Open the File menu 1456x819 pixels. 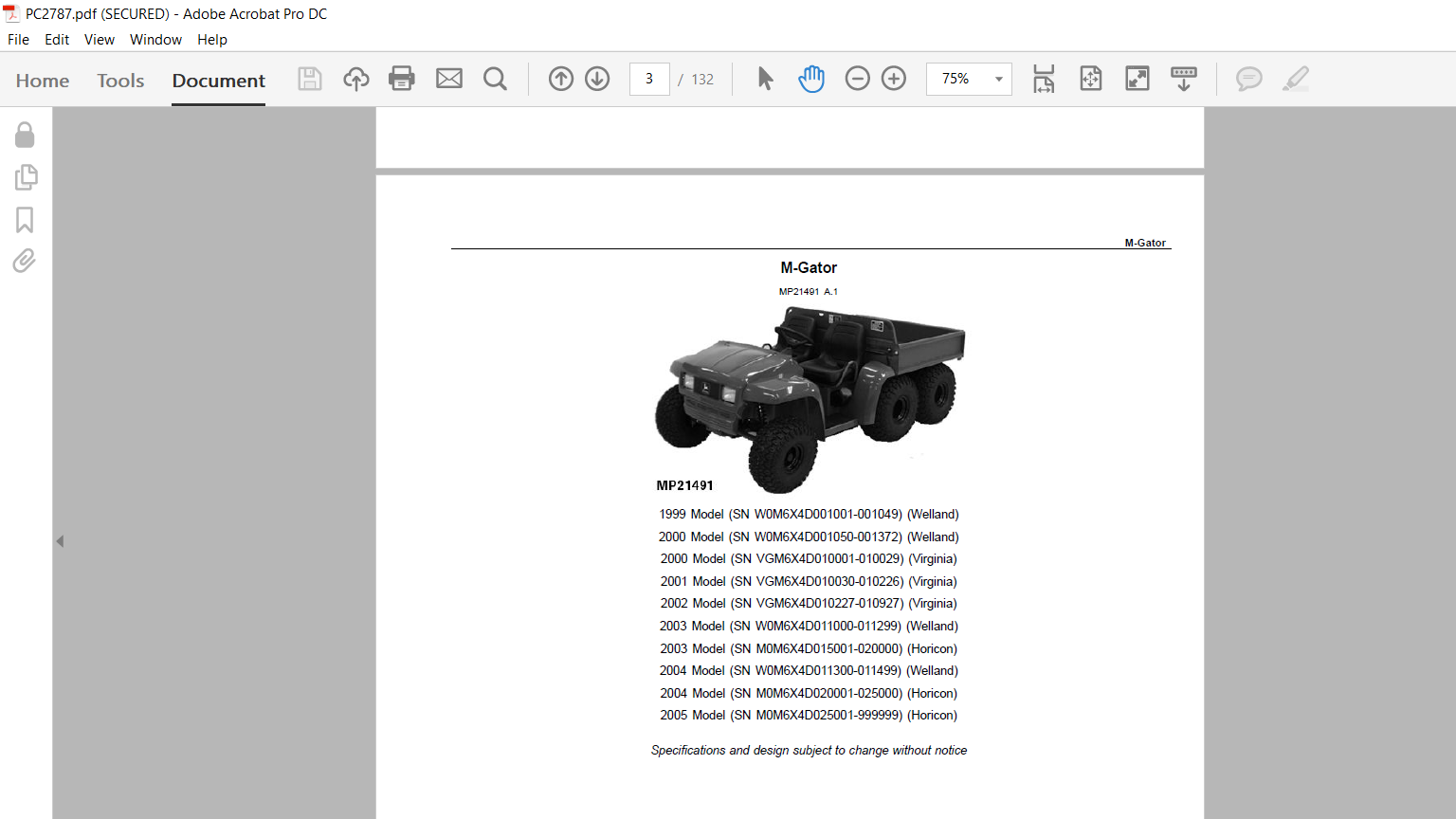pos(18,40)
